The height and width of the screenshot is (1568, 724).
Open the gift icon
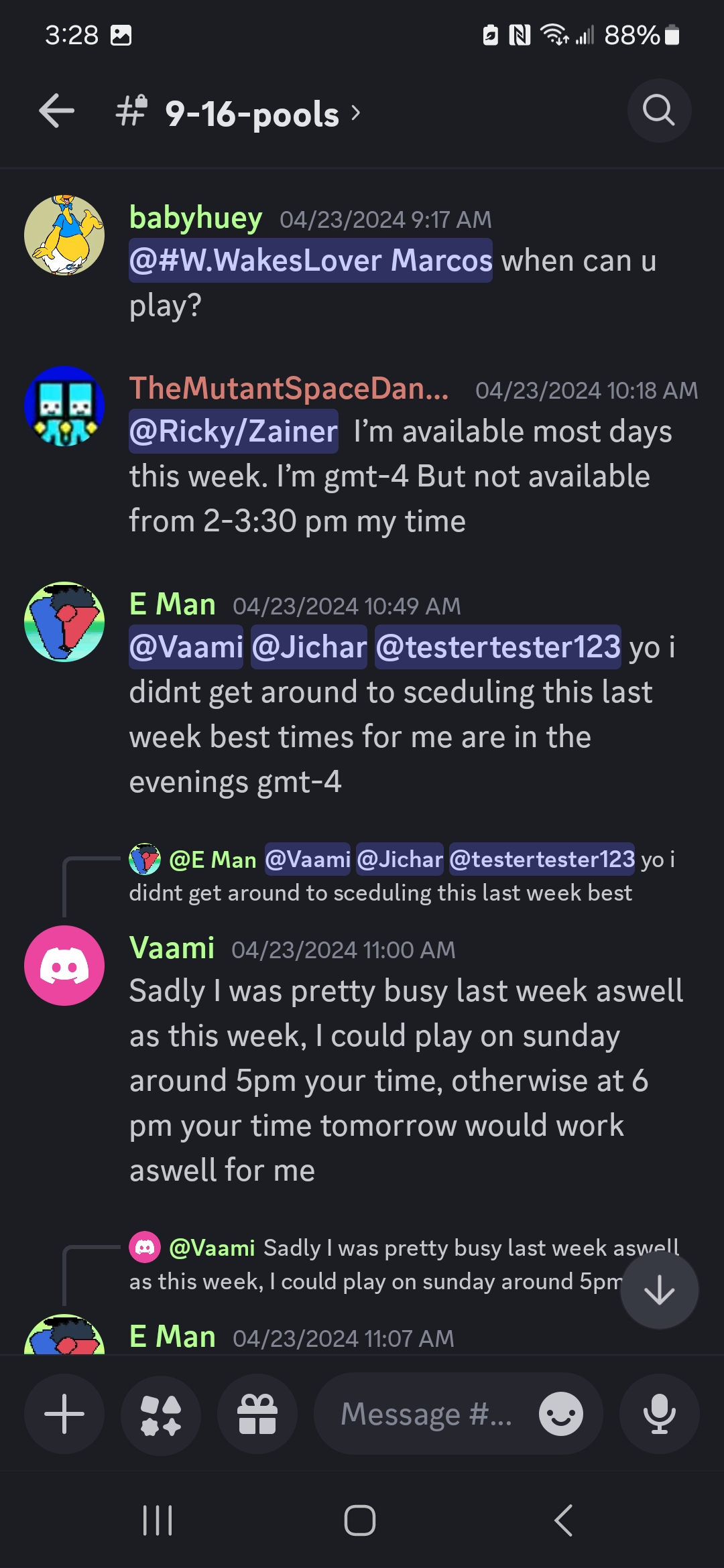click(257, 1414)
